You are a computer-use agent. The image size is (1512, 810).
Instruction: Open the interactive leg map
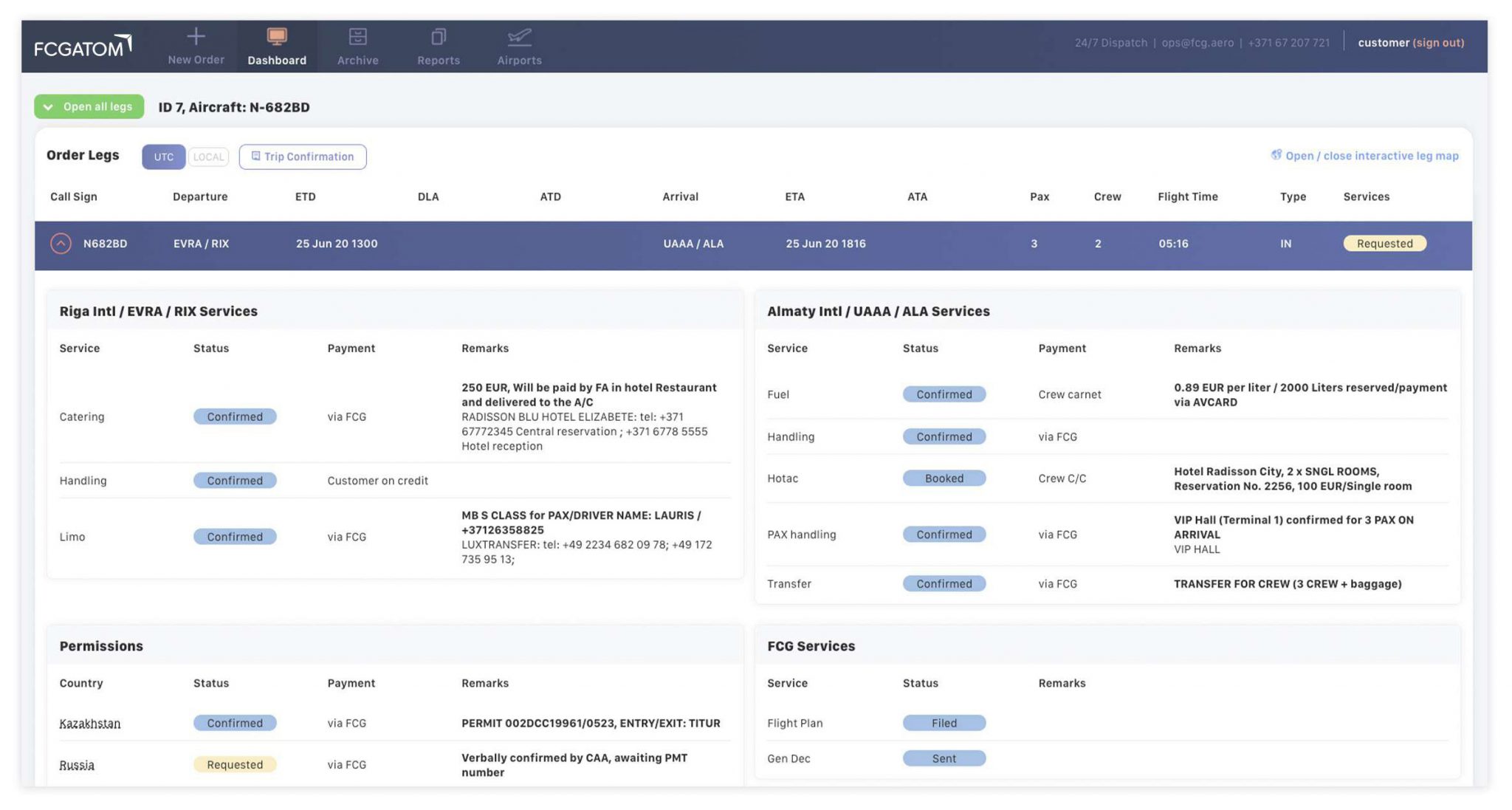(x=1372, y=155)
